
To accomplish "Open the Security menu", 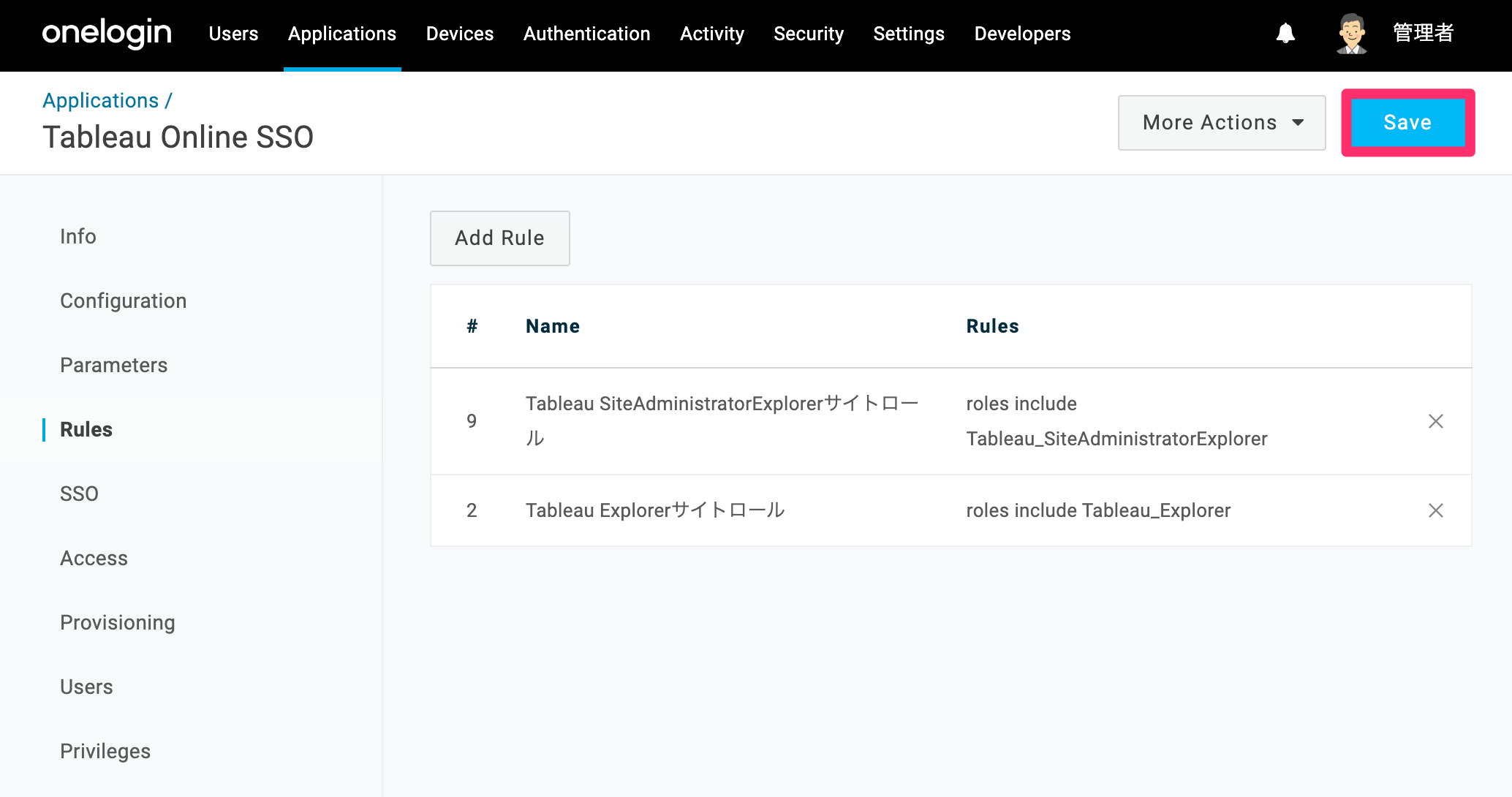I will pos(809,34).
